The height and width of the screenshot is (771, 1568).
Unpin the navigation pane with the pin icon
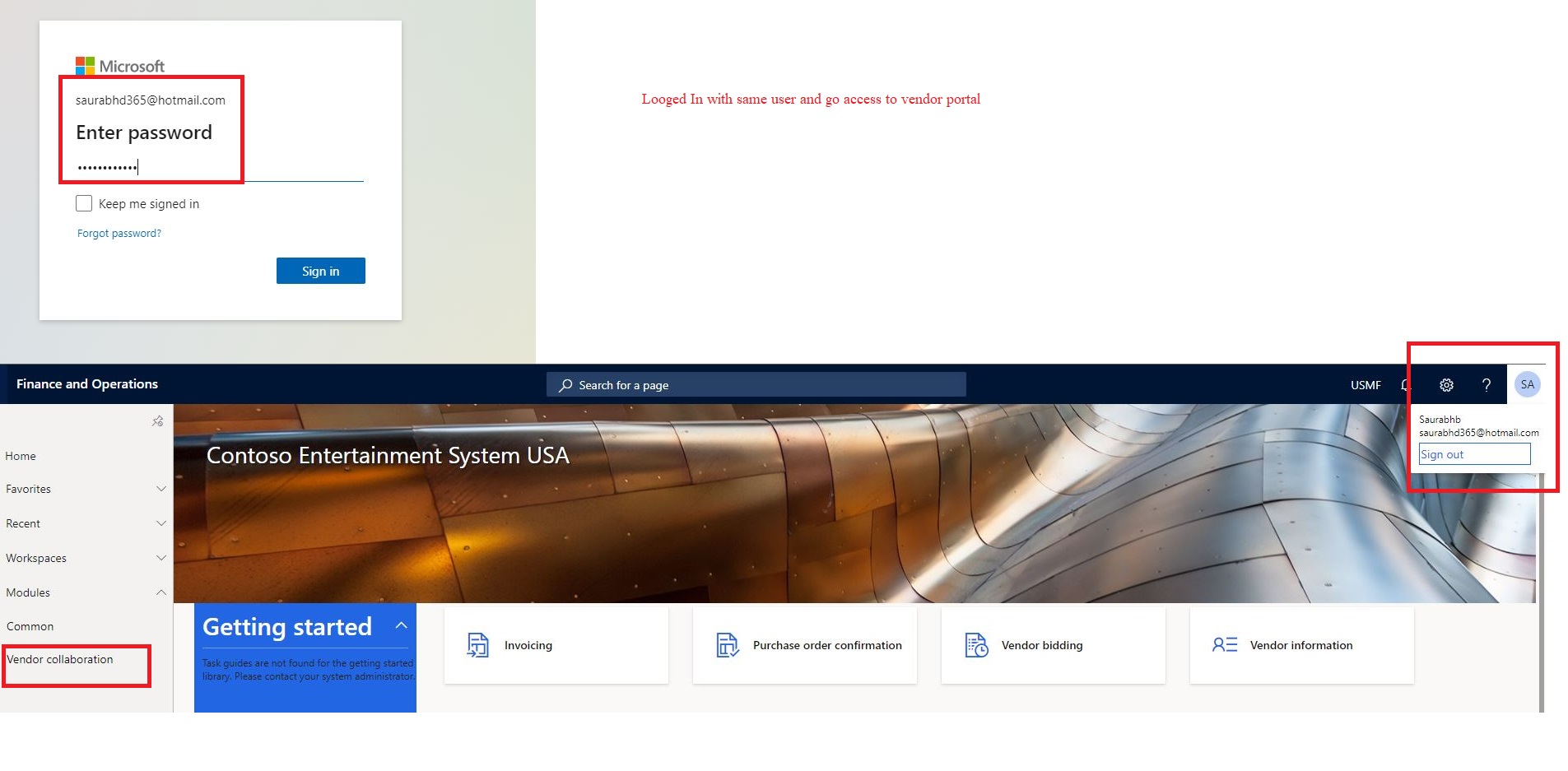157,420
